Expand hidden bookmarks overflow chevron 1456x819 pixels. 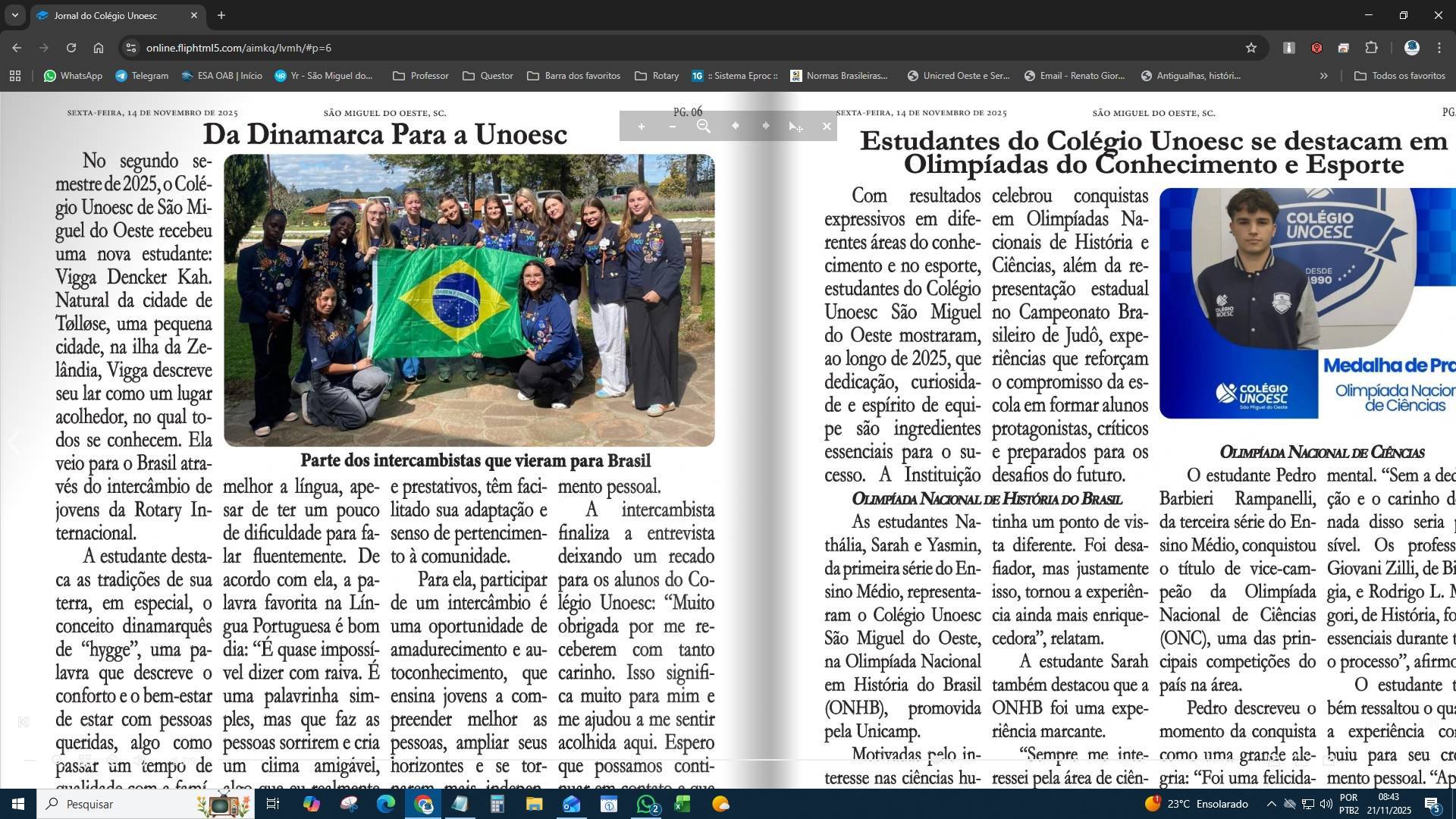[1324, 76]
